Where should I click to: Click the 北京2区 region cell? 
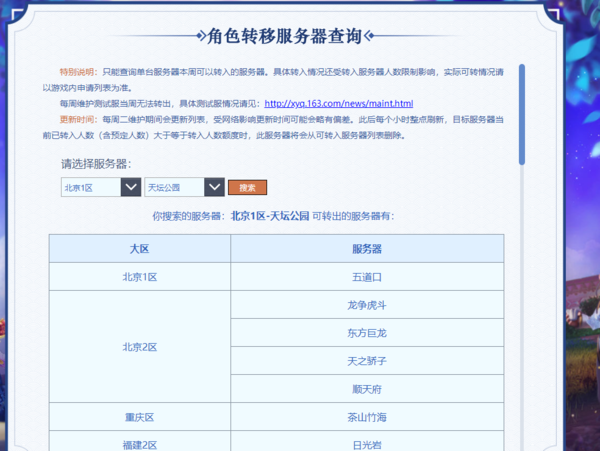coord(140,347)
